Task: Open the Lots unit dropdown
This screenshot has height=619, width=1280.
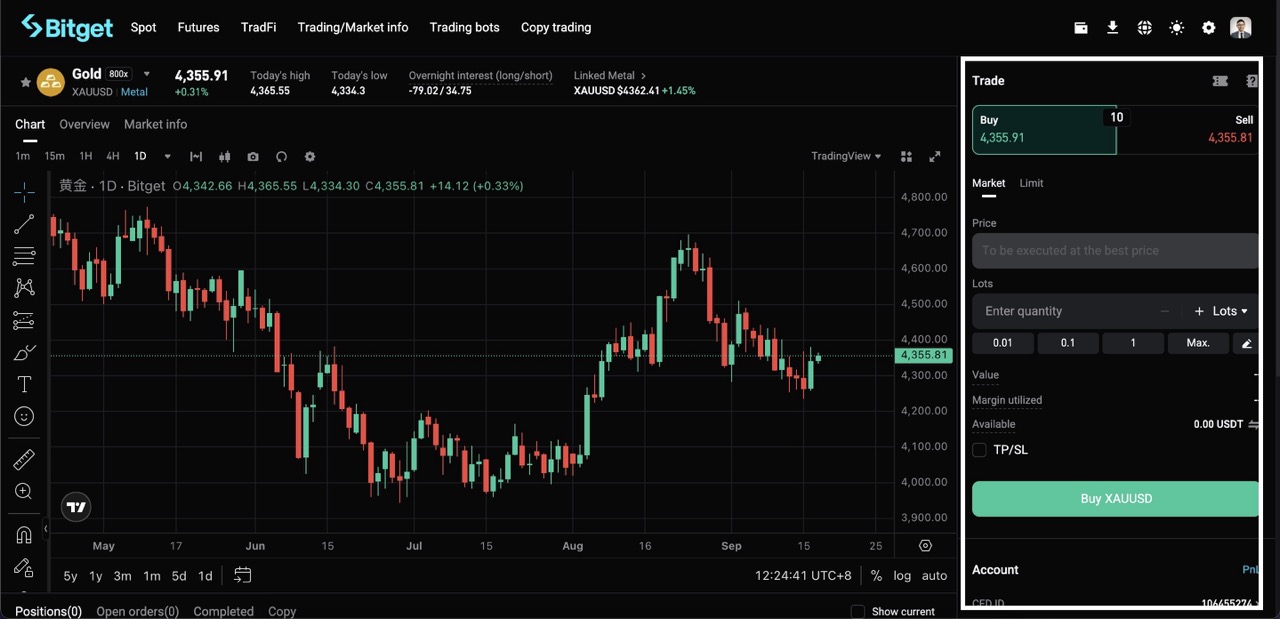Action: (x=1230, y=311)
